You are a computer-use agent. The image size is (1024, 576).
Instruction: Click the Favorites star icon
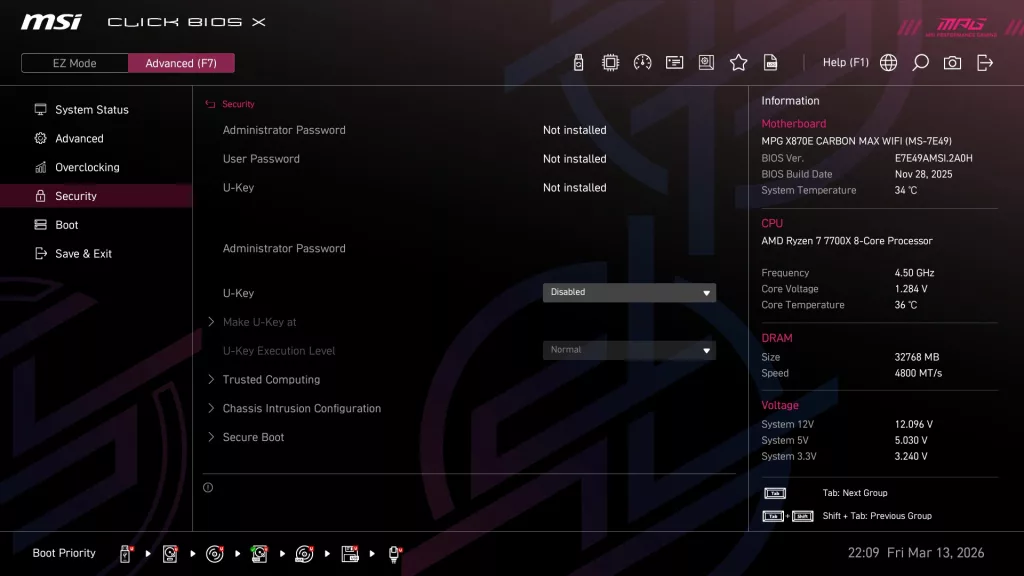738,62
